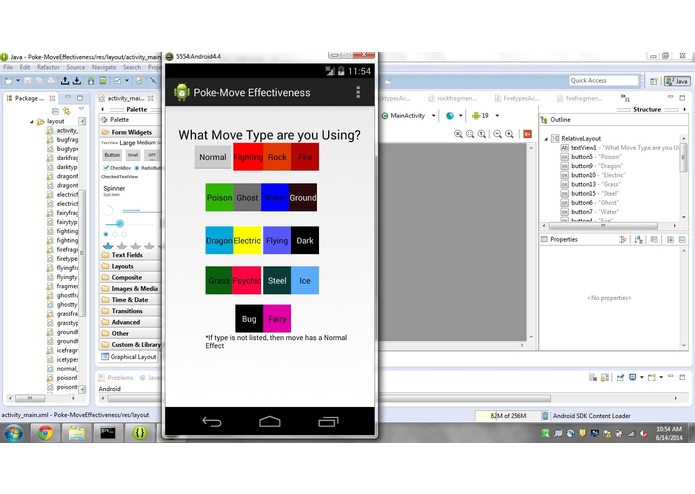Image resolution: width=695 pixels, height=494 pixels.
Task: Click the Show Advanced Properties icon
Action: [x=623, y=240]
